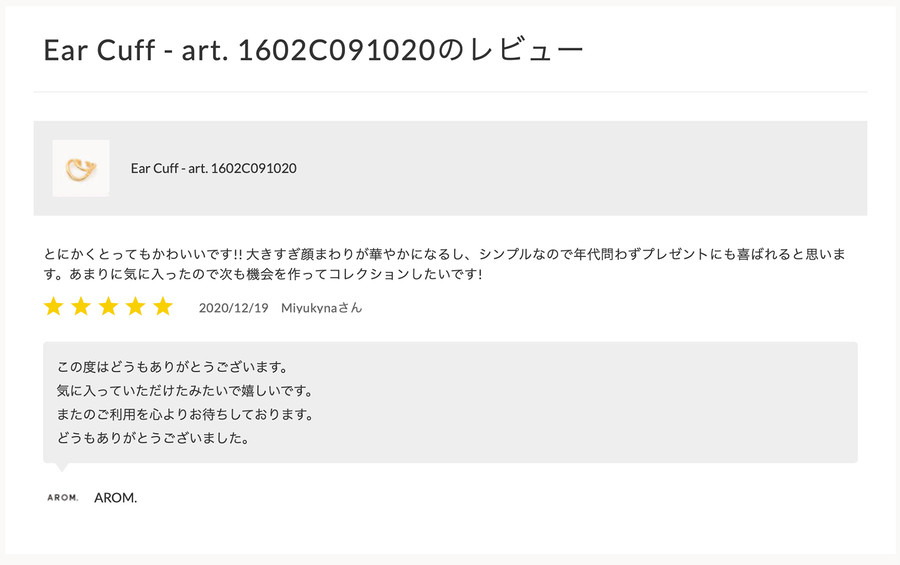
Task: Click the review line starting とにかくとっても
Action: (x=444, y=254)
